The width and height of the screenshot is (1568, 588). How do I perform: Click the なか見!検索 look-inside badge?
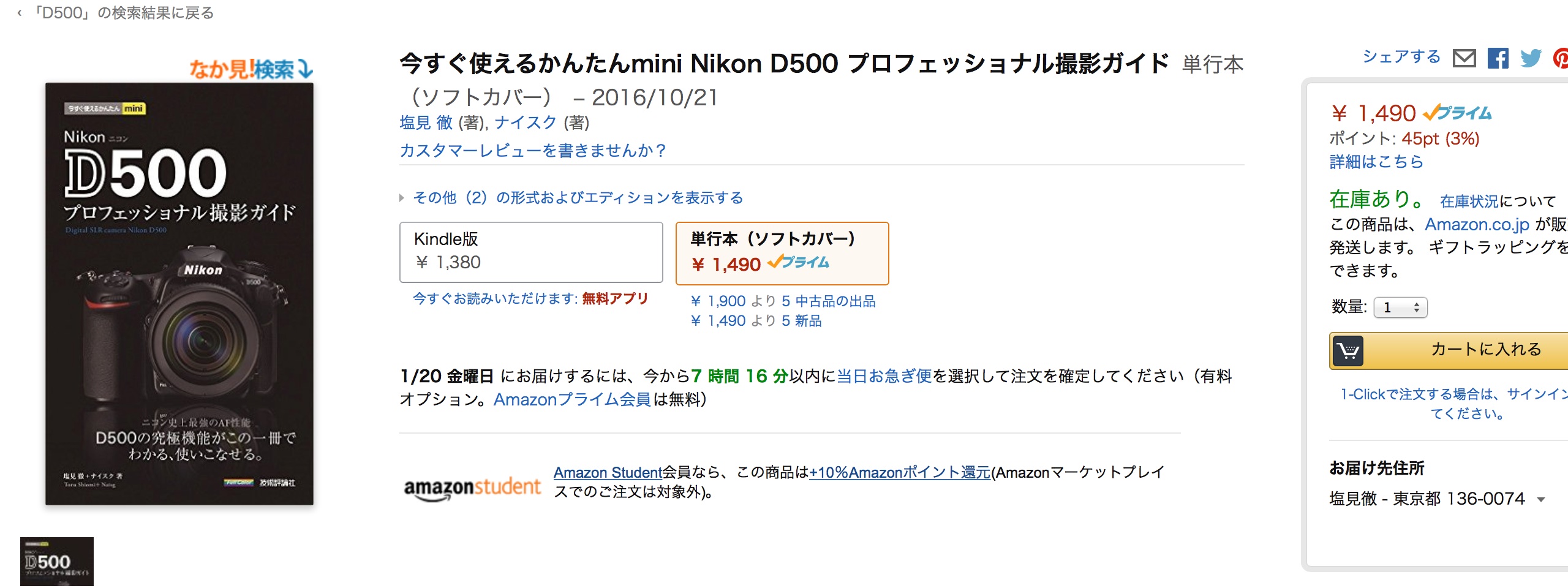coord(251,69)
